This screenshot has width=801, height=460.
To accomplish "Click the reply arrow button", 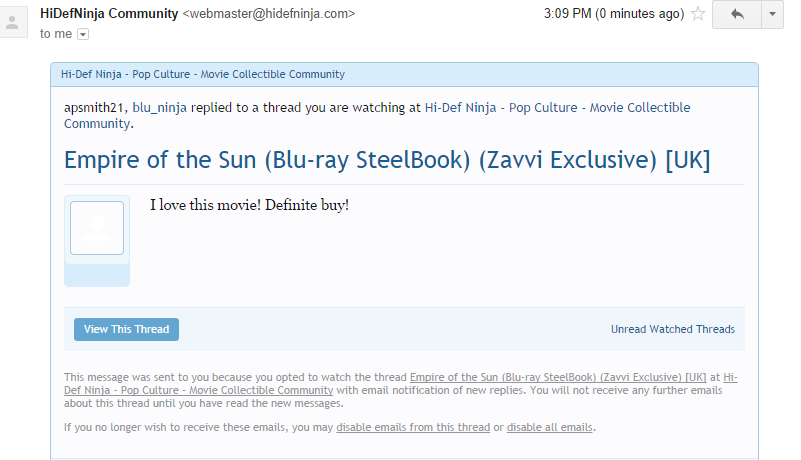I will (x=737, y=14).
